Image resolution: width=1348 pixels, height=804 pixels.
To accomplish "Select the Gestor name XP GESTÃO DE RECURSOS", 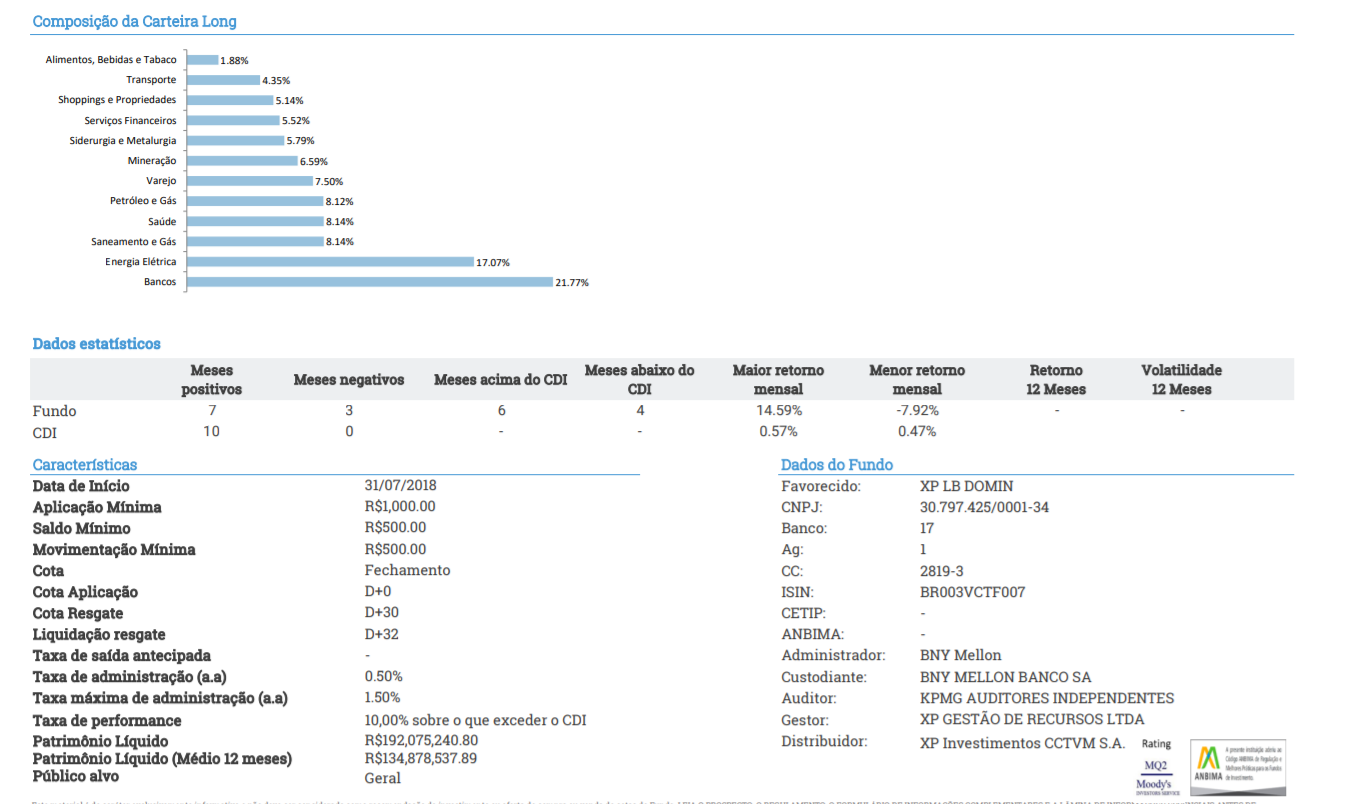I will pyautogui.click(x=1031, y=719).
